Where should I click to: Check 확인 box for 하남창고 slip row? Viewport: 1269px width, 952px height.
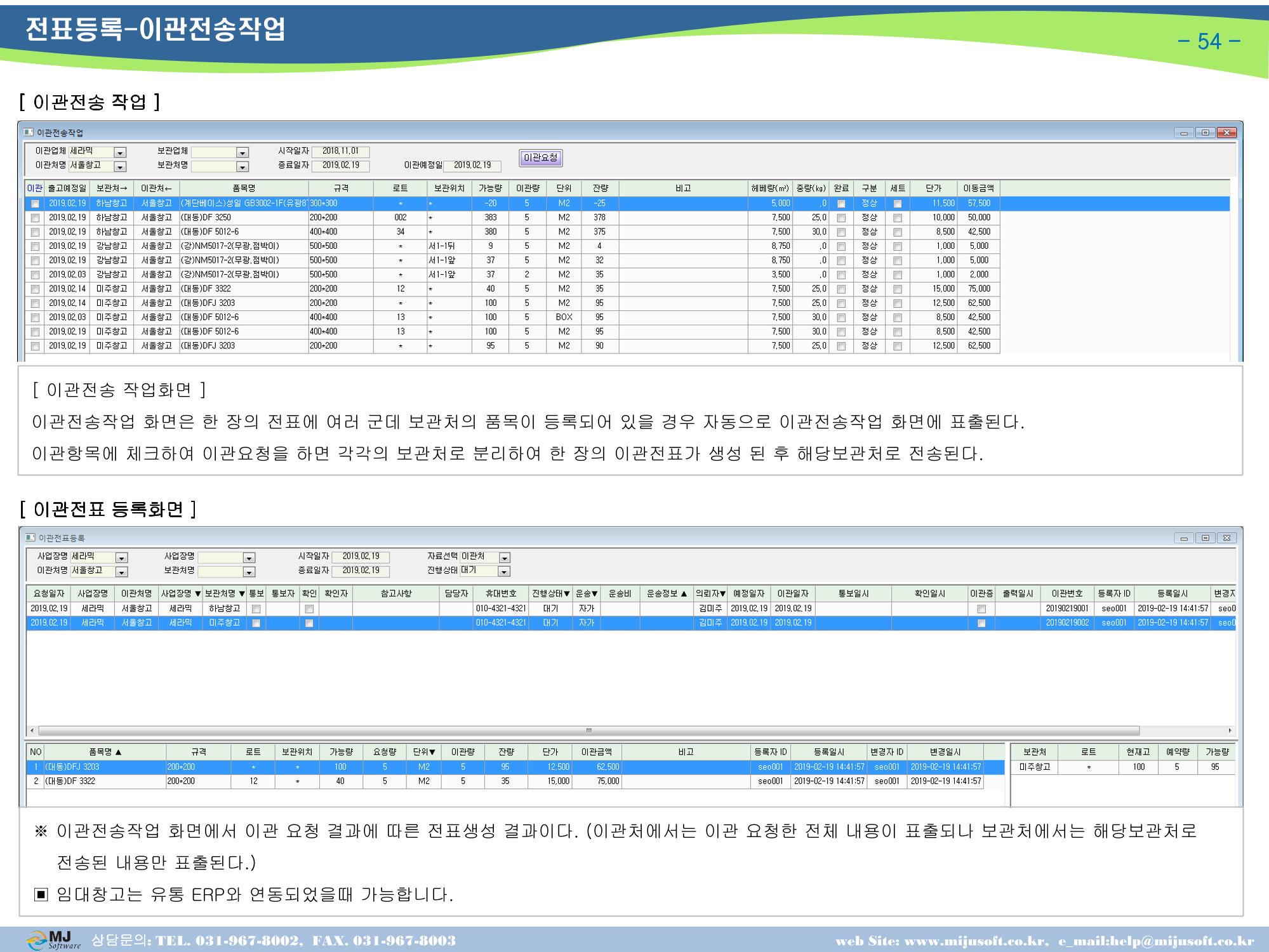309,609
